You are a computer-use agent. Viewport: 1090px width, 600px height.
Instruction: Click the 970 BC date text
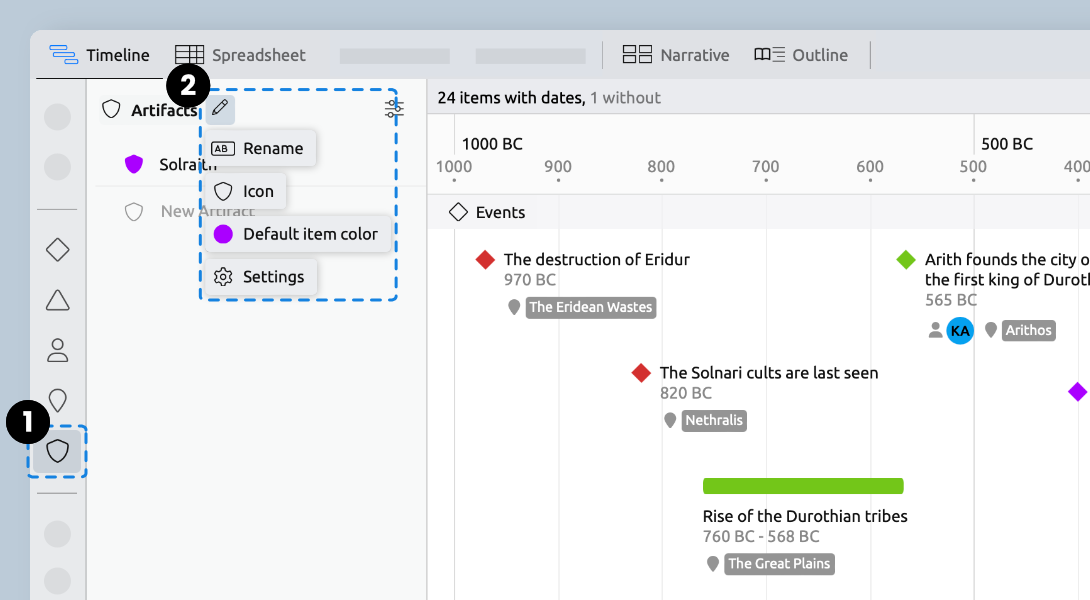click(530, 280)
